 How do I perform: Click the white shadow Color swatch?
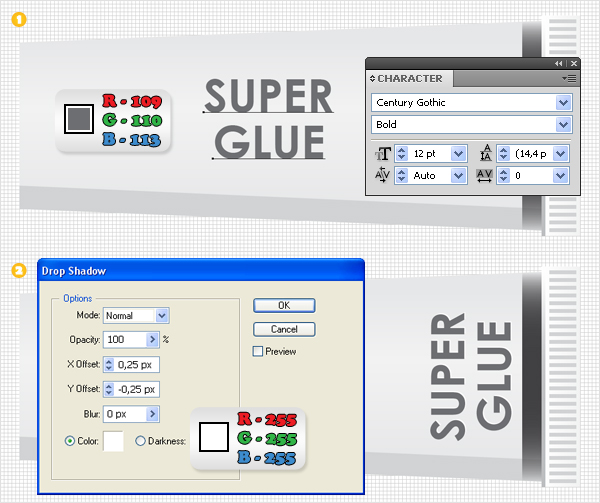pos(113,441)
